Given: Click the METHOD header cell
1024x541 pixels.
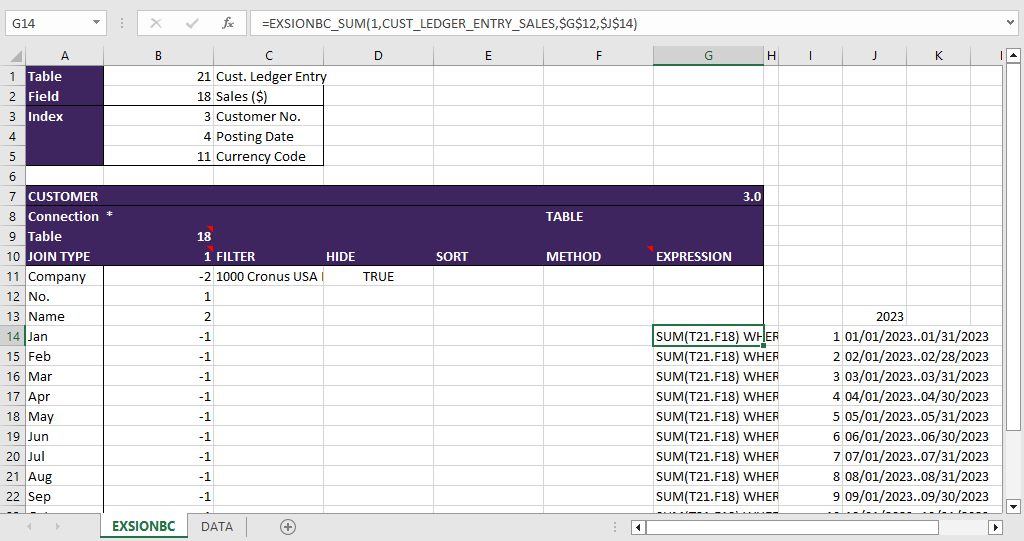Looking at the screenshot, I should click(598, 257).
